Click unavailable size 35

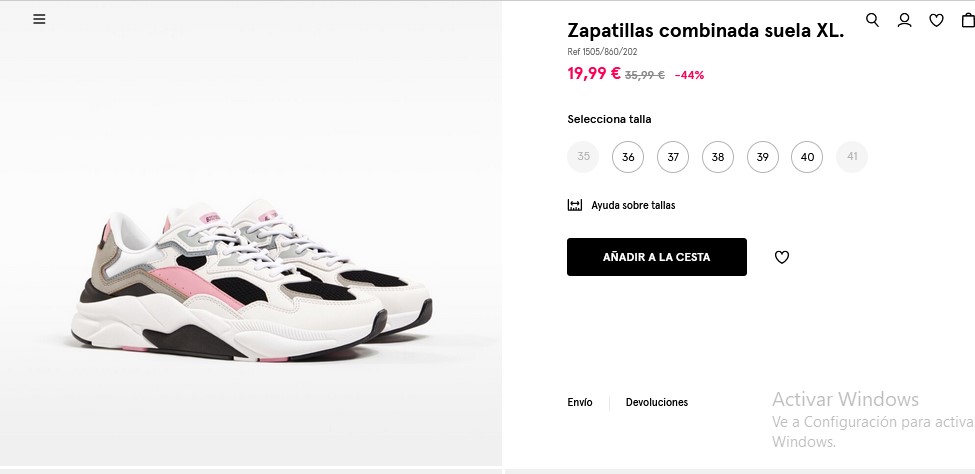[583, 157]
